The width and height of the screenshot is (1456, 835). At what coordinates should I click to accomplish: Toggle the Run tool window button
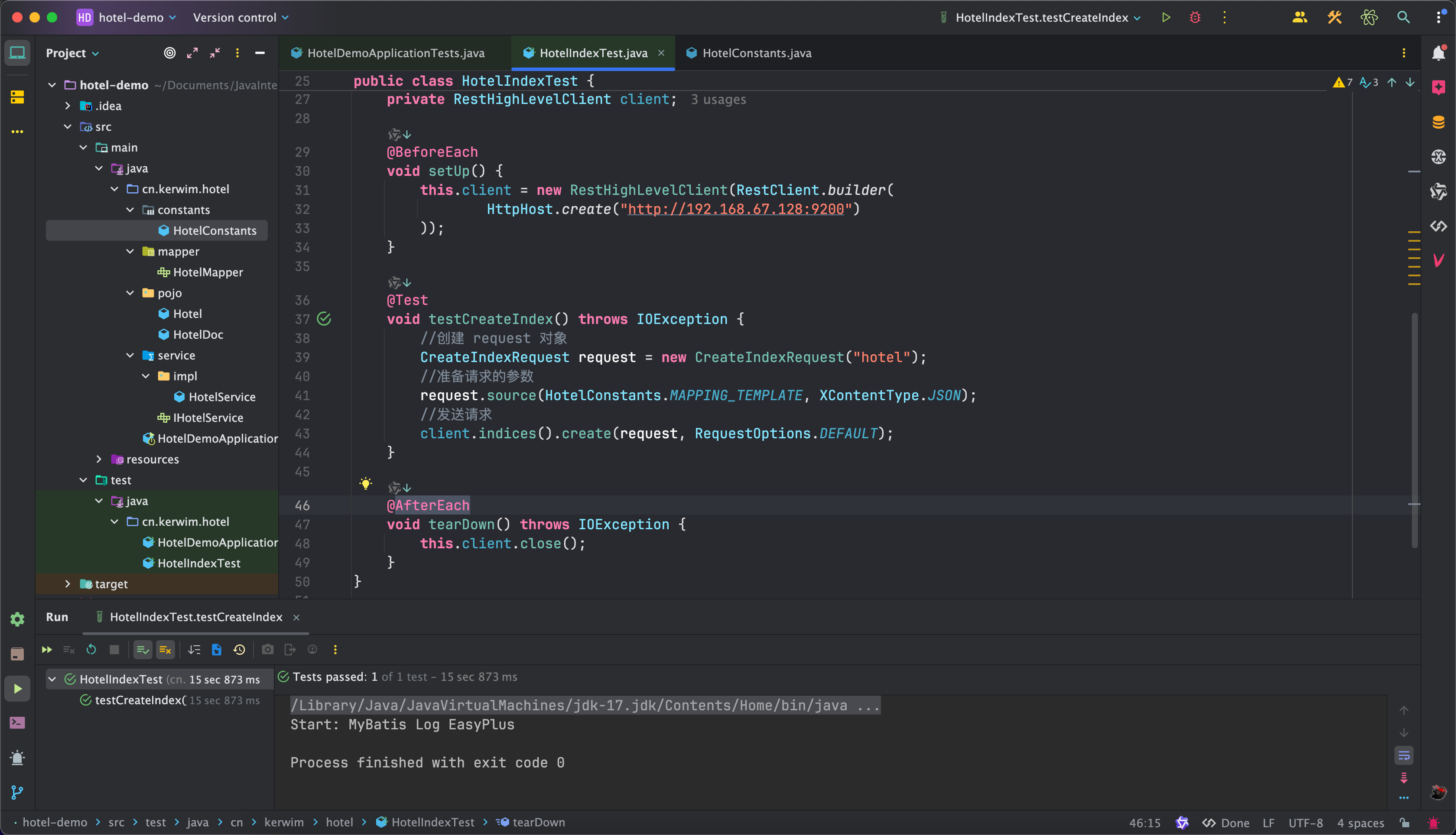click(17, 688)
